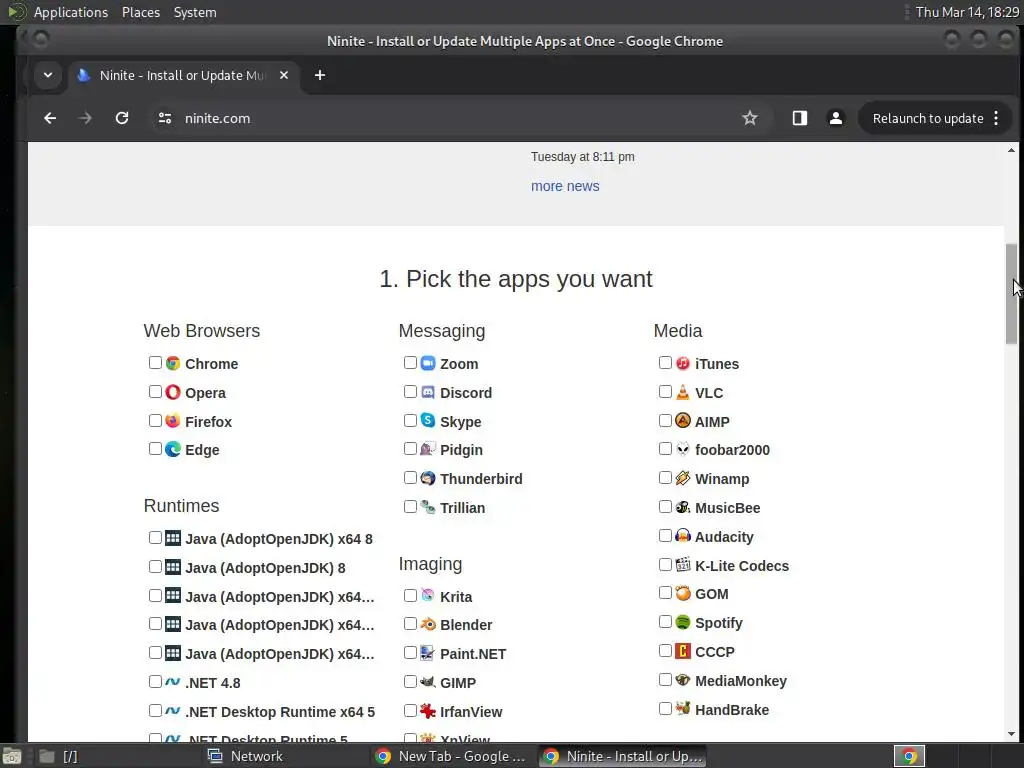
Task: Toggle the Chrome side panel
Action: (x=800, y=118)
